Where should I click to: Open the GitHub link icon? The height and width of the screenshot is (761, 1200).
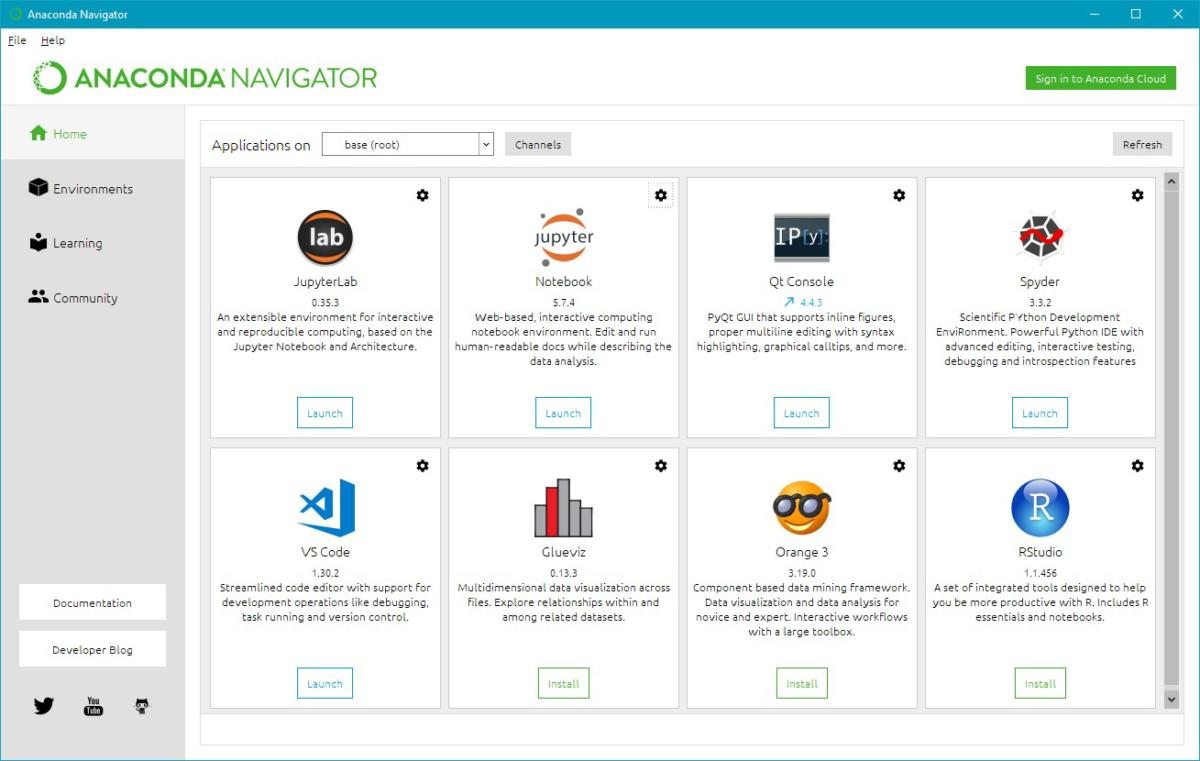142,706
